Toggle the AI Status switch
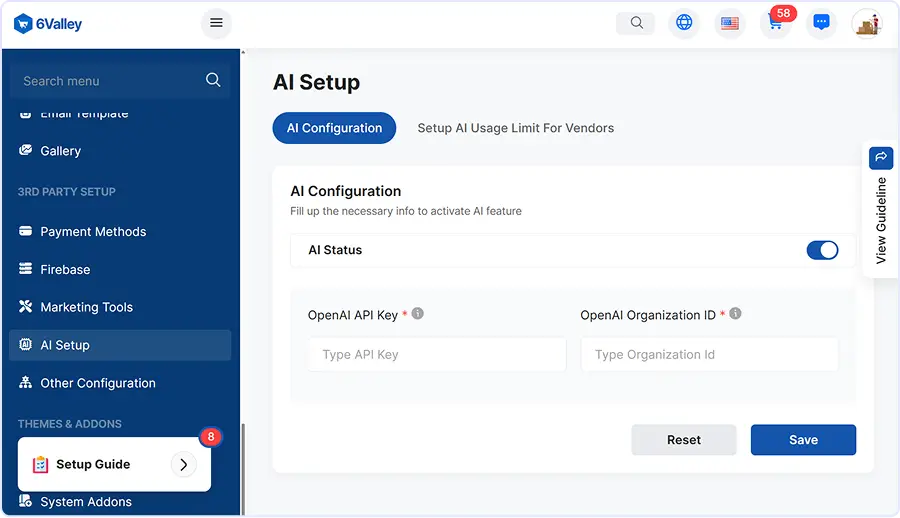The height and width of the screenshot is (518, 900). pyautogui.click(x=823, y=250)
